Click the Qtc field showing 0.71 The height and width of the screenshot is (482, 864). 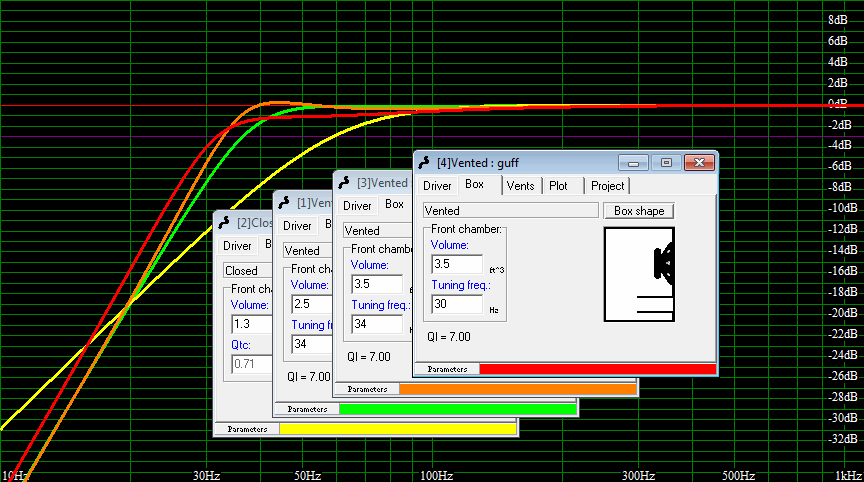point(252,364)
